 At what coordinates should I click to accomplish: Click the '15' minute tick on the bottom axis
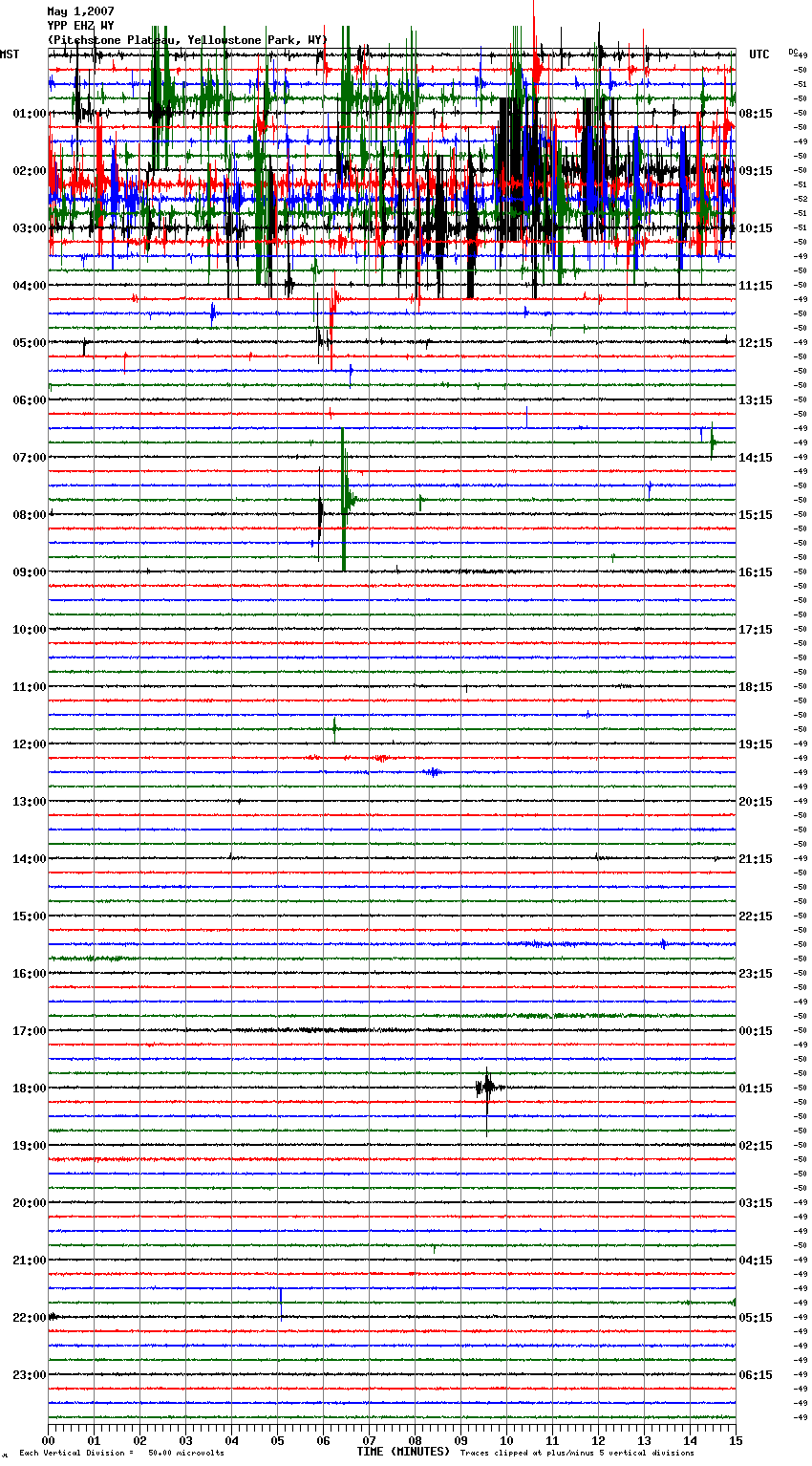click(x=736, y=1440)
